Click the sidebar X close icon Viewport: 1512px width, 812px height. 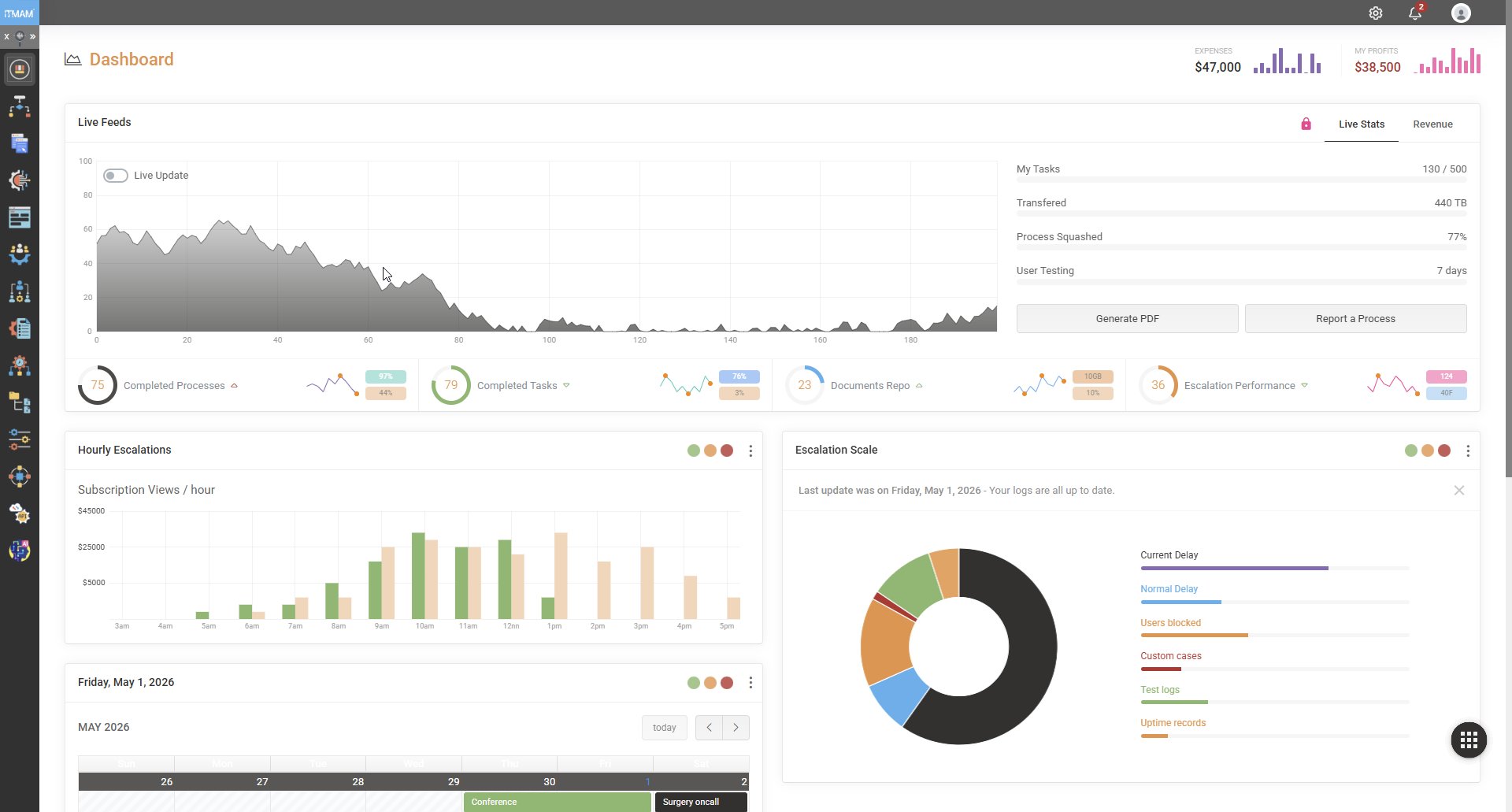click(x=7, y=36)
